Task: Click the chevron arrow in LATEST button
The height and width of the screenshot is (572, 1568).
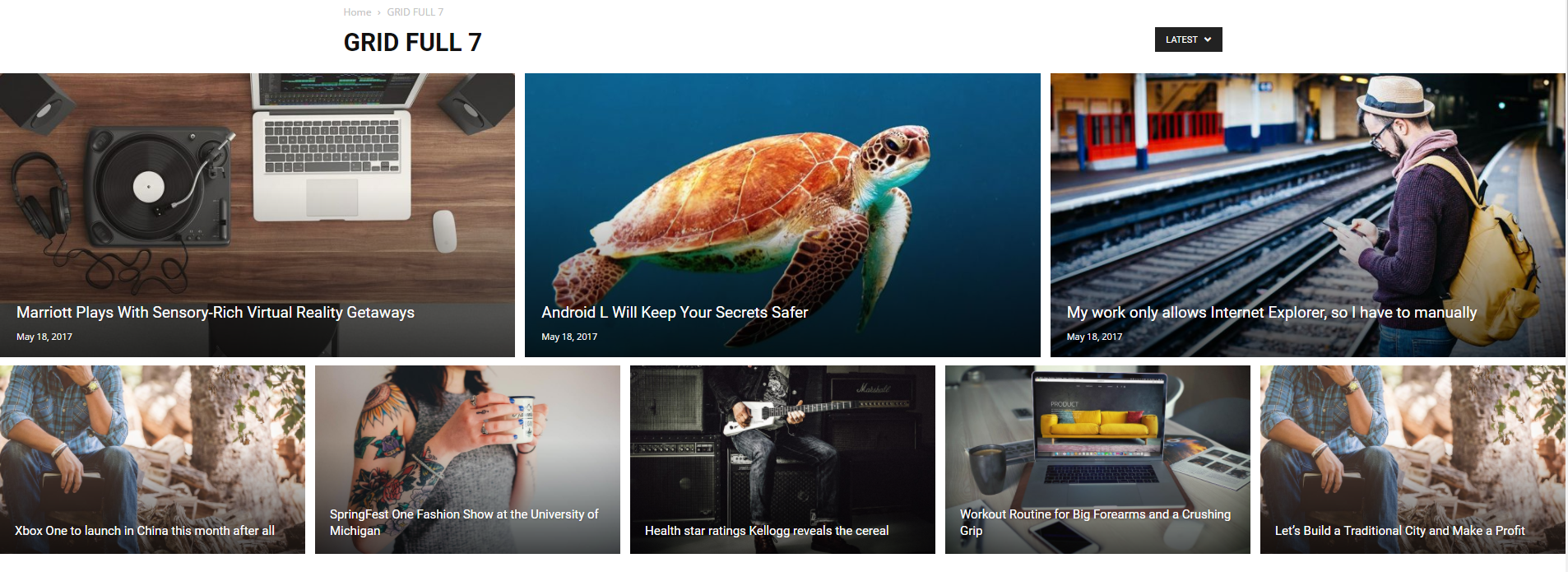Action: point(1208,40)
